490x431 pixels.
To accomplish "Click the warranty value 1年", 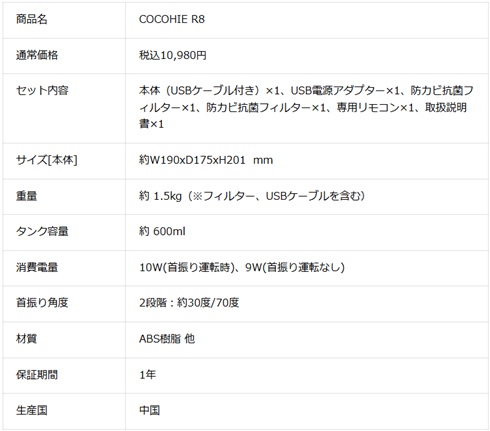I will click(147, 375).
